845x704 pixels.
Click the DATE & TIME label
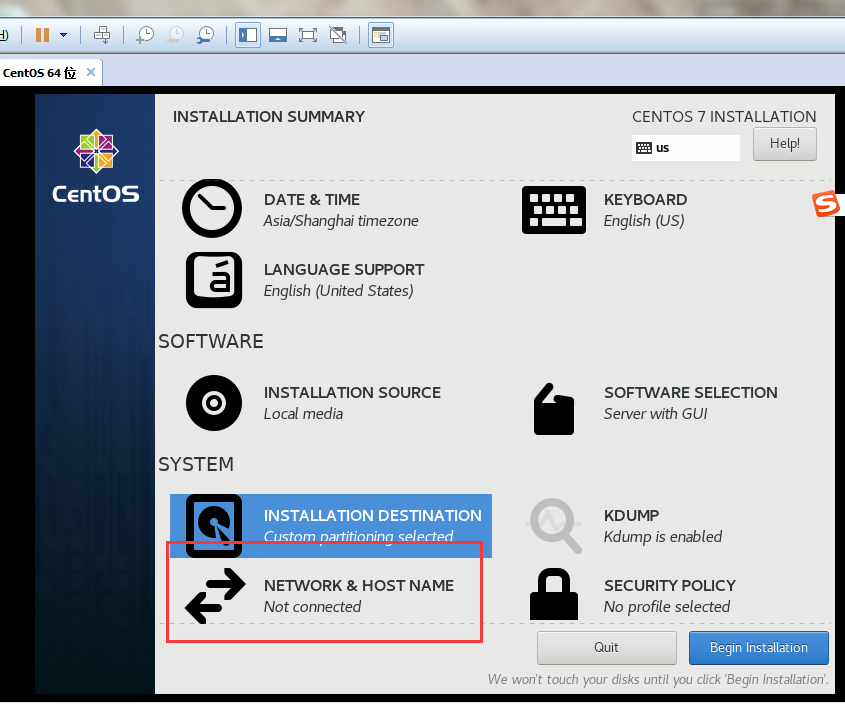click(x=311, y=200)
